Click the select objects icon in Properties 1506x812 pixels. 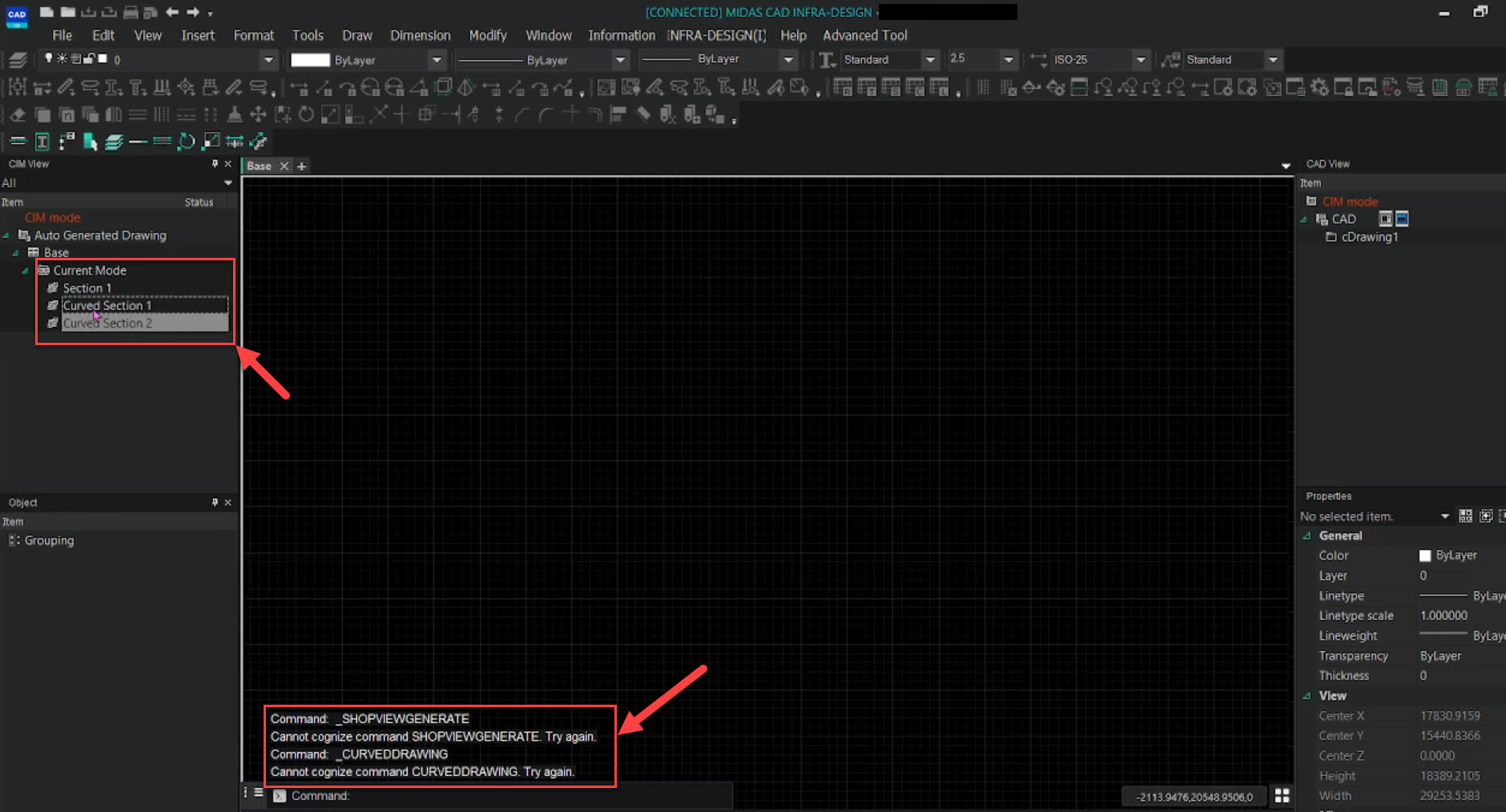[1485, 517]
